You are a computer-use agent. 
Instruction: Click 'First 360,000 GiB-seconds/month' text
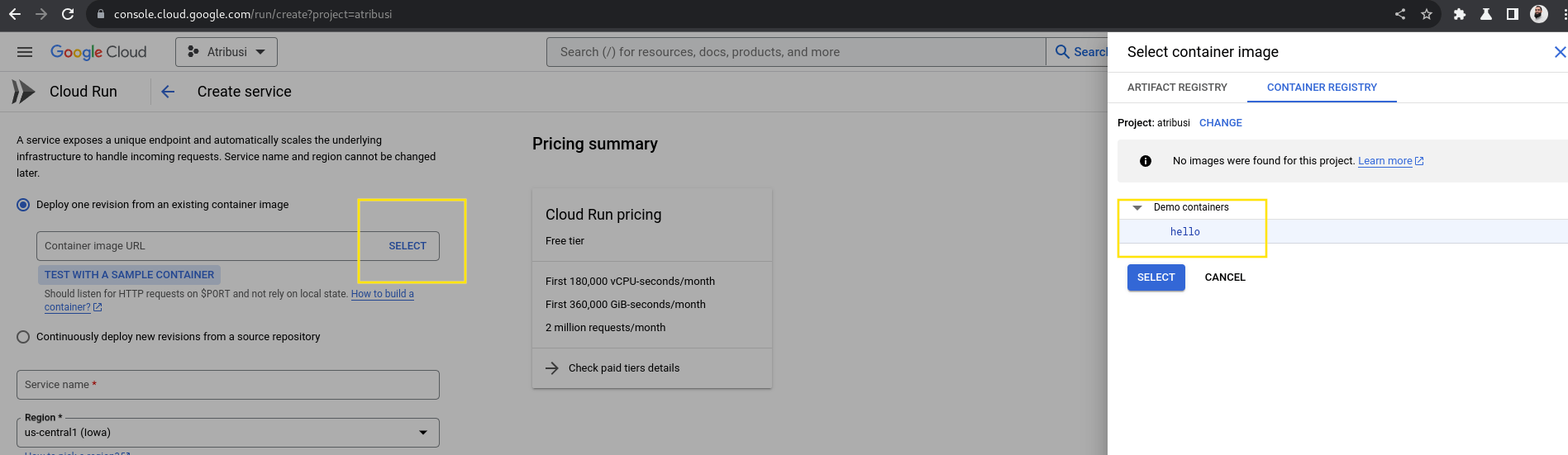626,305
